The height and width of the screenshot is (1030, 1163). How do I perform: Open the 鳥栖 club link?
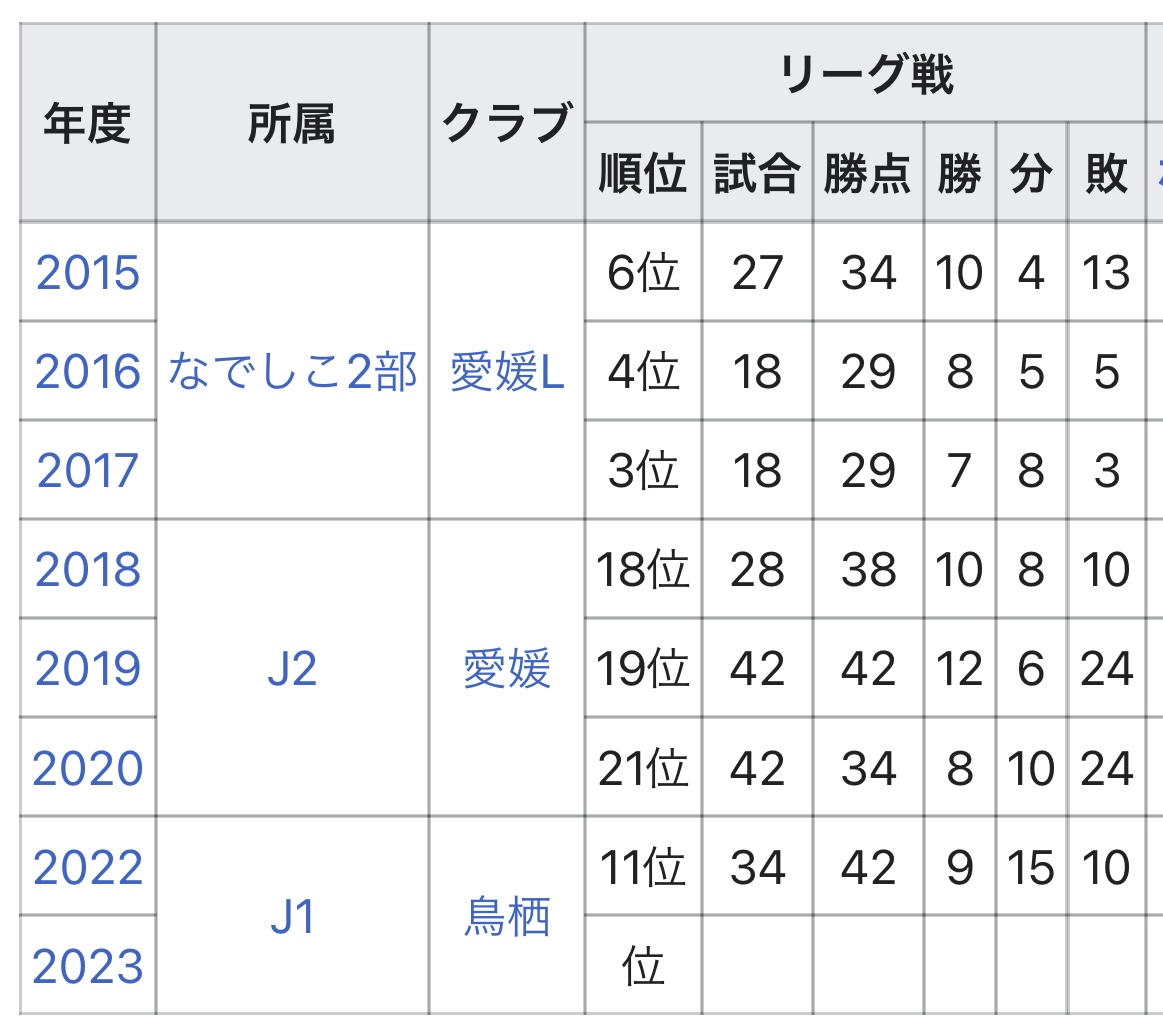coord(507,917)
